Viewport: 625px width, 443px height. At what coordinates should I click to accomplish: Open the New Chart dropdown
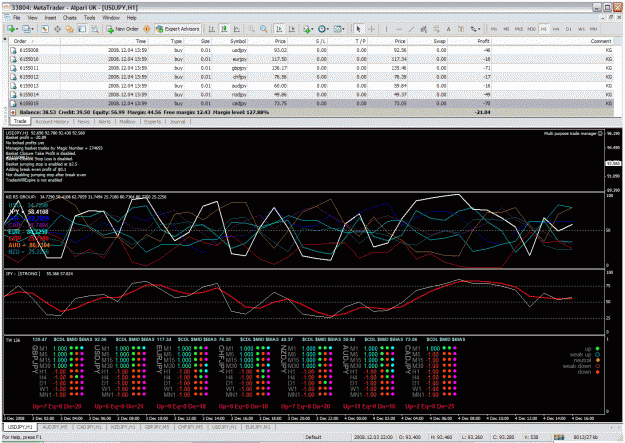click(13, 29)
